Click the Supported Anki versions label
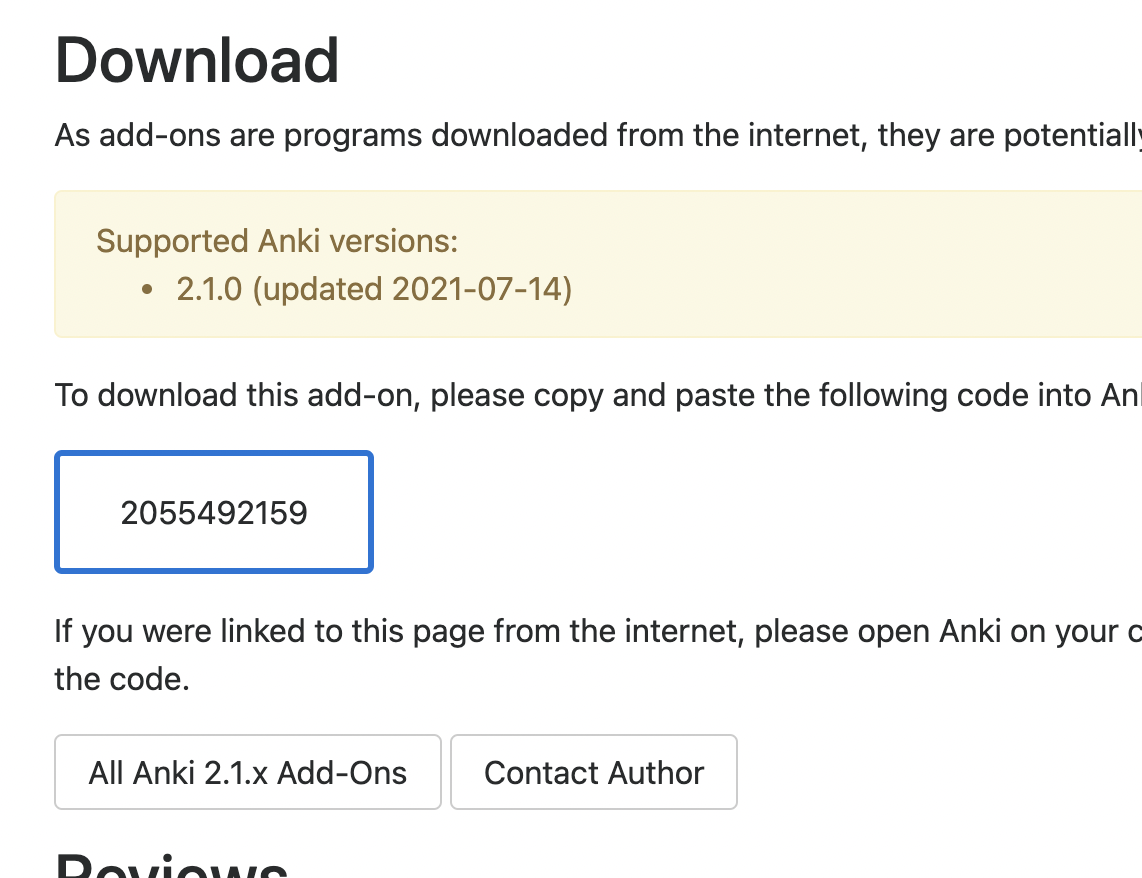1142x878 pixels. (x=277, y=241)
